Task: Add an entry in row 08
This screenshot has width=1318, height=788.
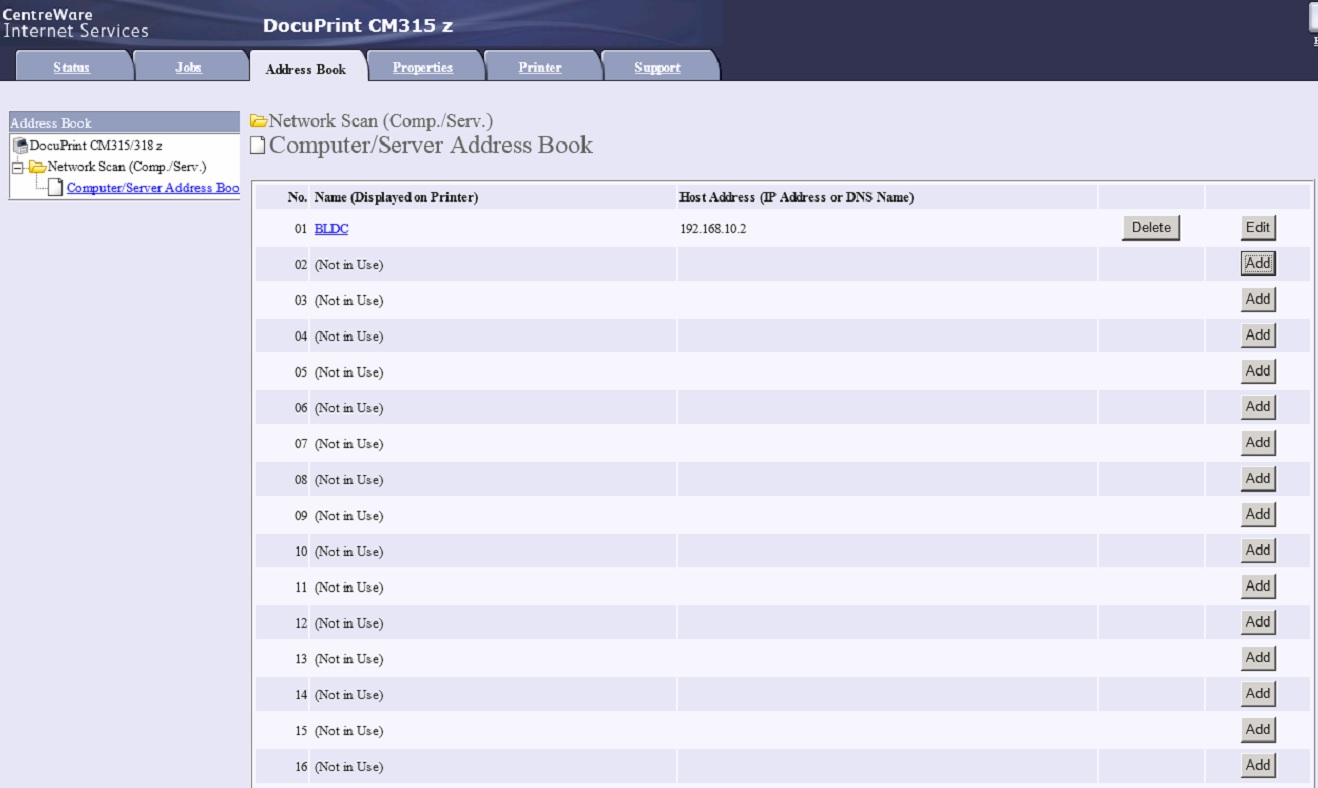Action: click(x=1258, y=479)
